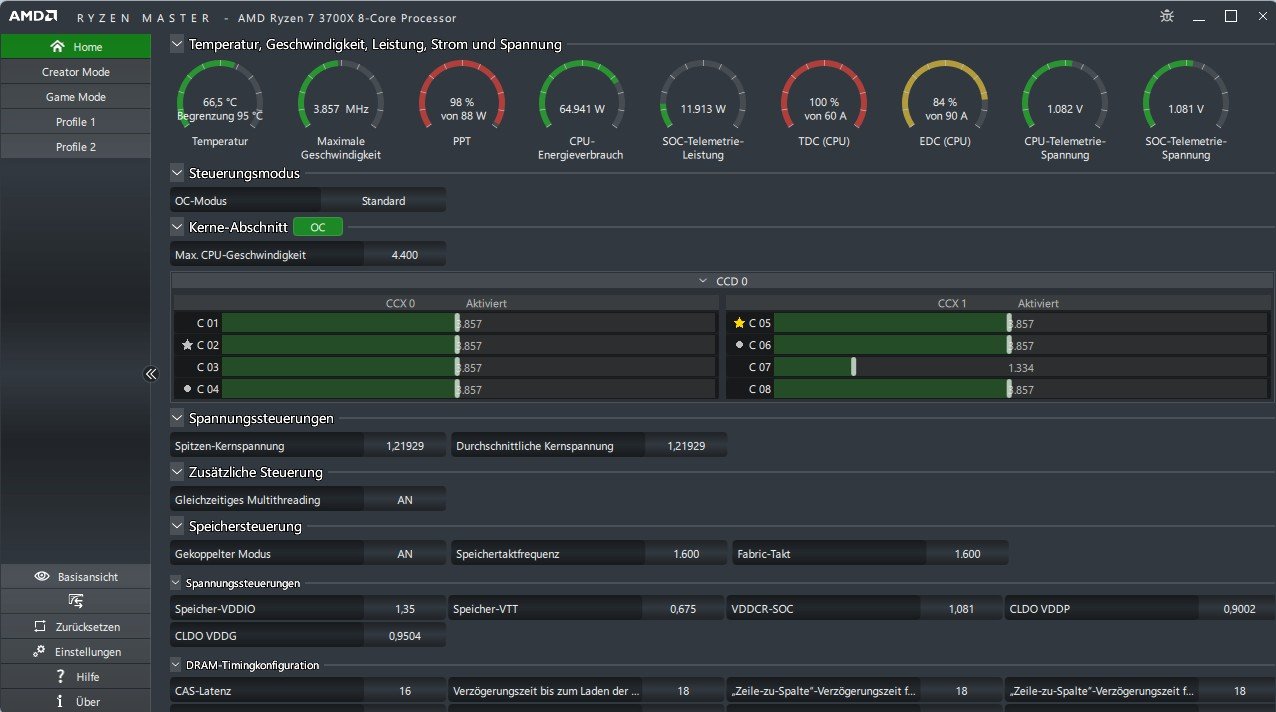Click the OC-Modus Standard value

pyautogui.click(x=384, y=201)
